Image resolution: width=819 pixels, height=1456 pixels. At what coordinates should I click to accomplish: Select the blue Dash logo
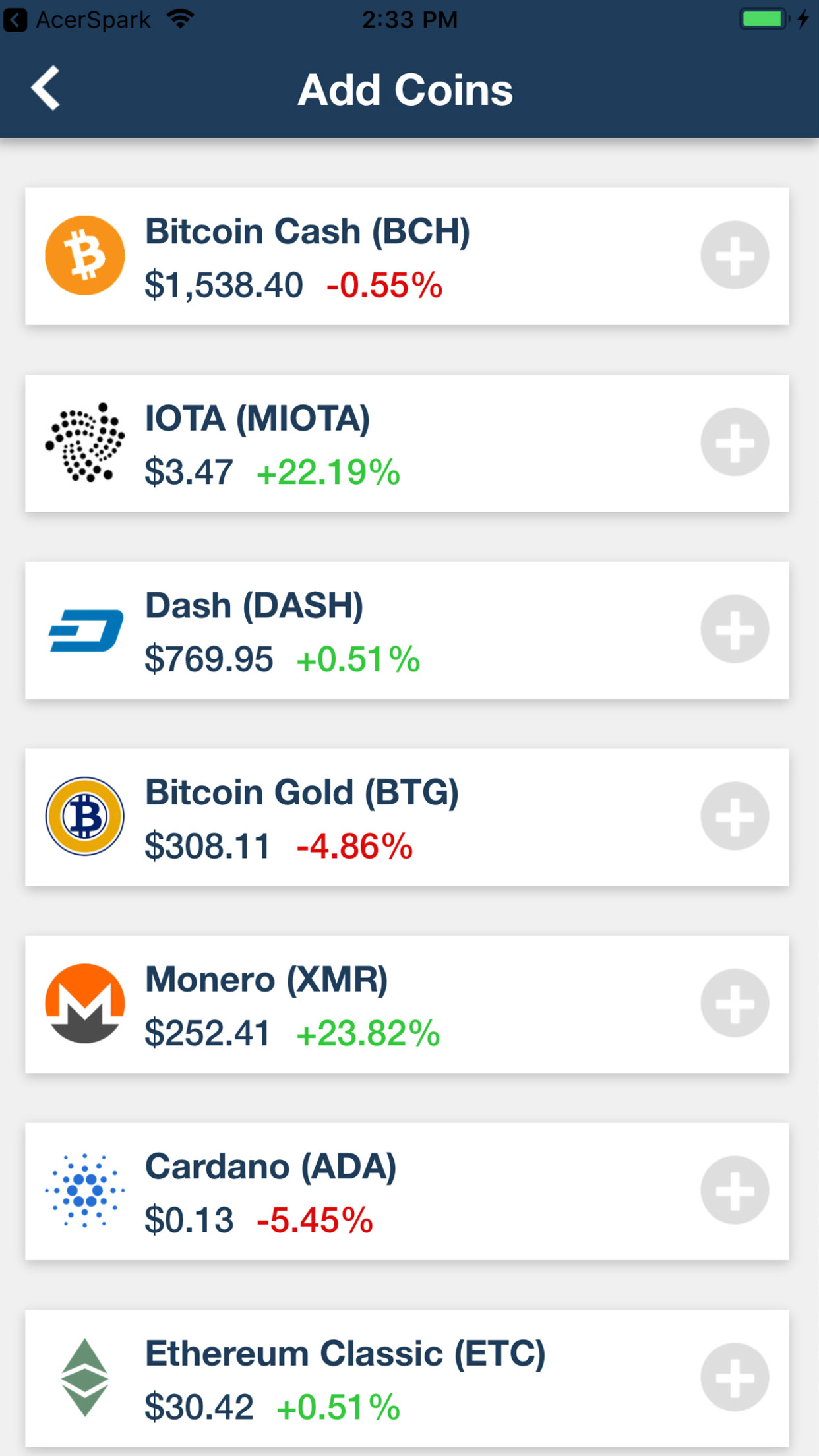pyautogui.click(x=86, y=630)
